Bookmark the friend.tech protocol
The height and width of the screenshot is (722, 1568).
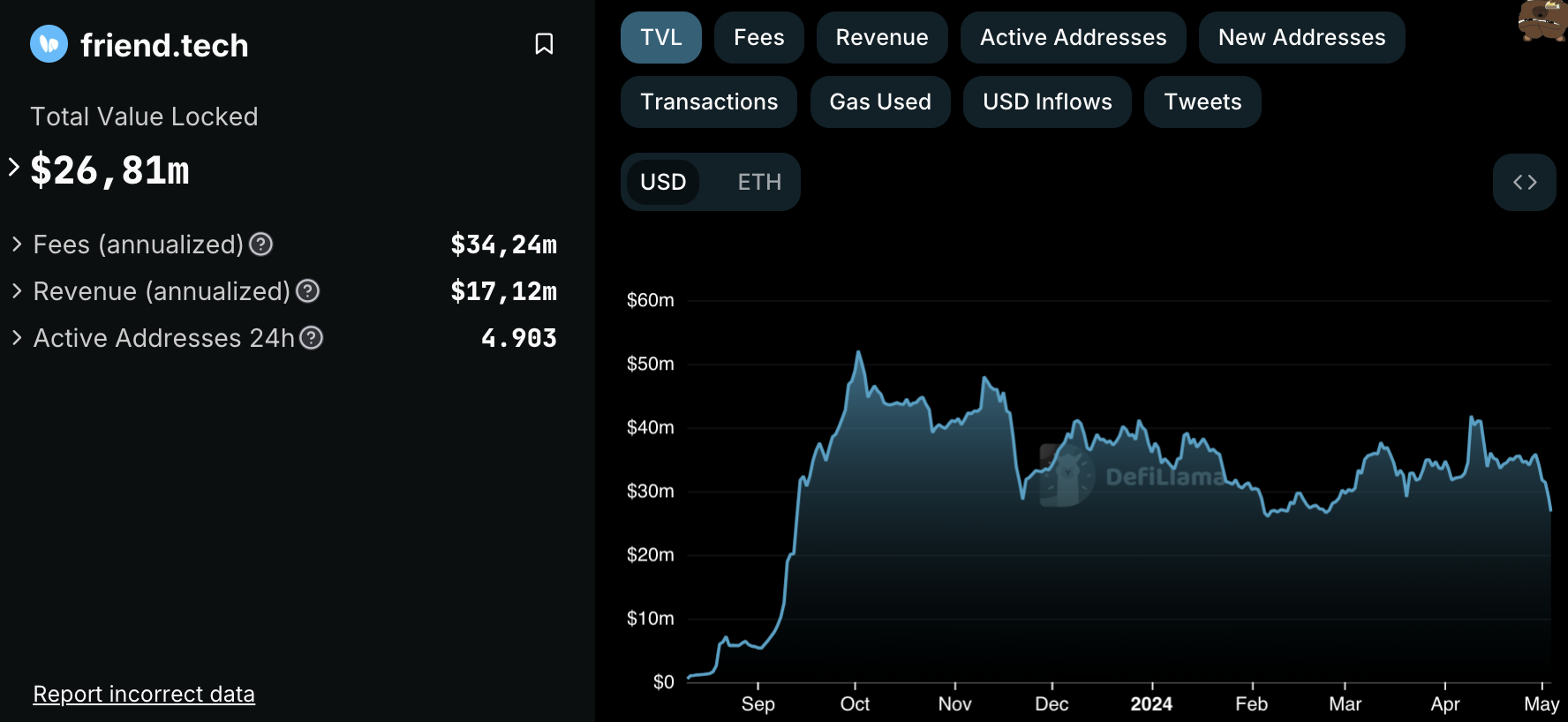click(544, 44)
